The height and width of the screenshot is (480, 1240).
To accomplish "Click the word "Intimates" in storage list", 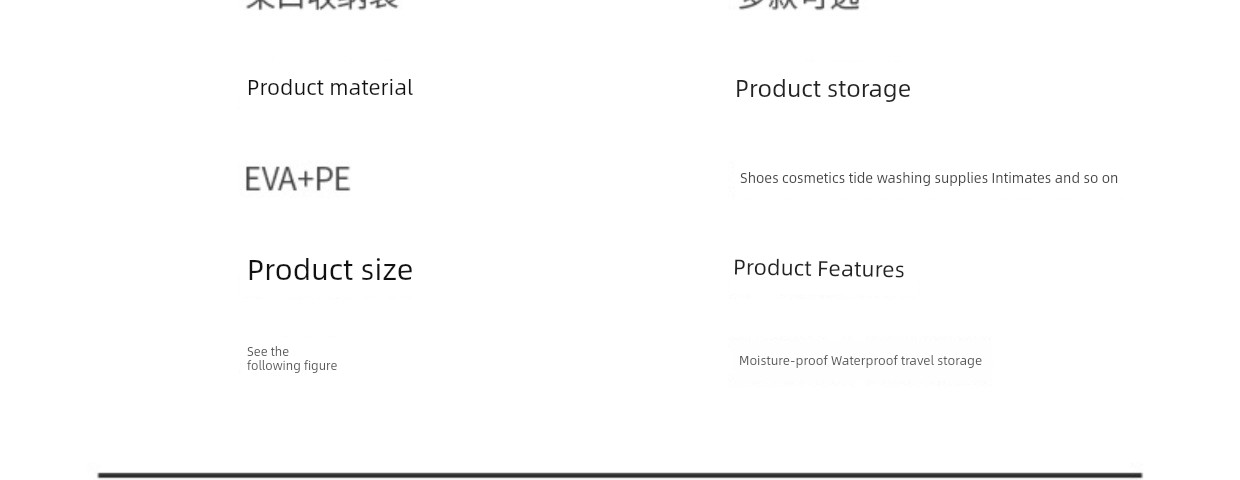I will click(x=1021, y=178).
